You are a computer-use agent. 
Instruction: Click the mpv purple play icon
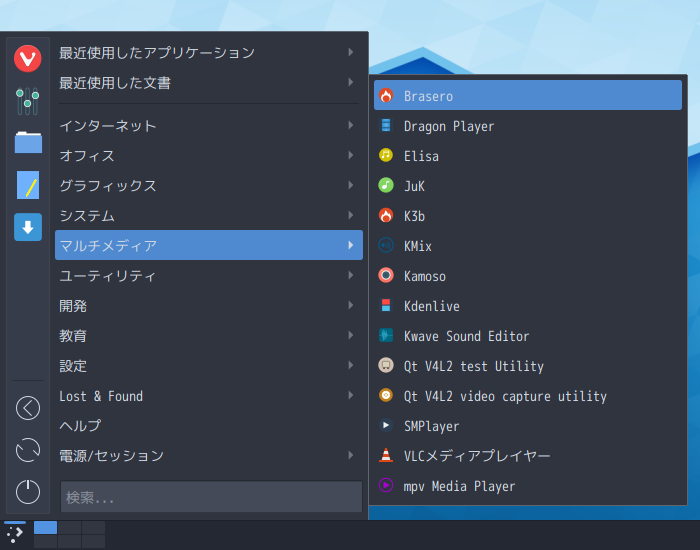point(386,485)
